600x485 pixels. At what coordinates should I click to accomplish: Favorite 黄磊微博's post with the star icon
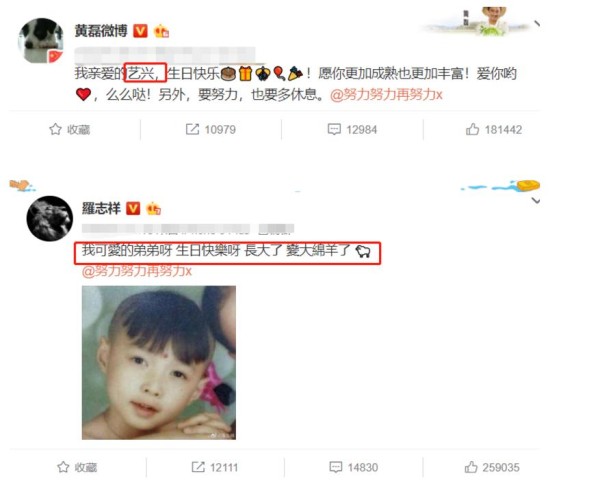click(70, 129)
